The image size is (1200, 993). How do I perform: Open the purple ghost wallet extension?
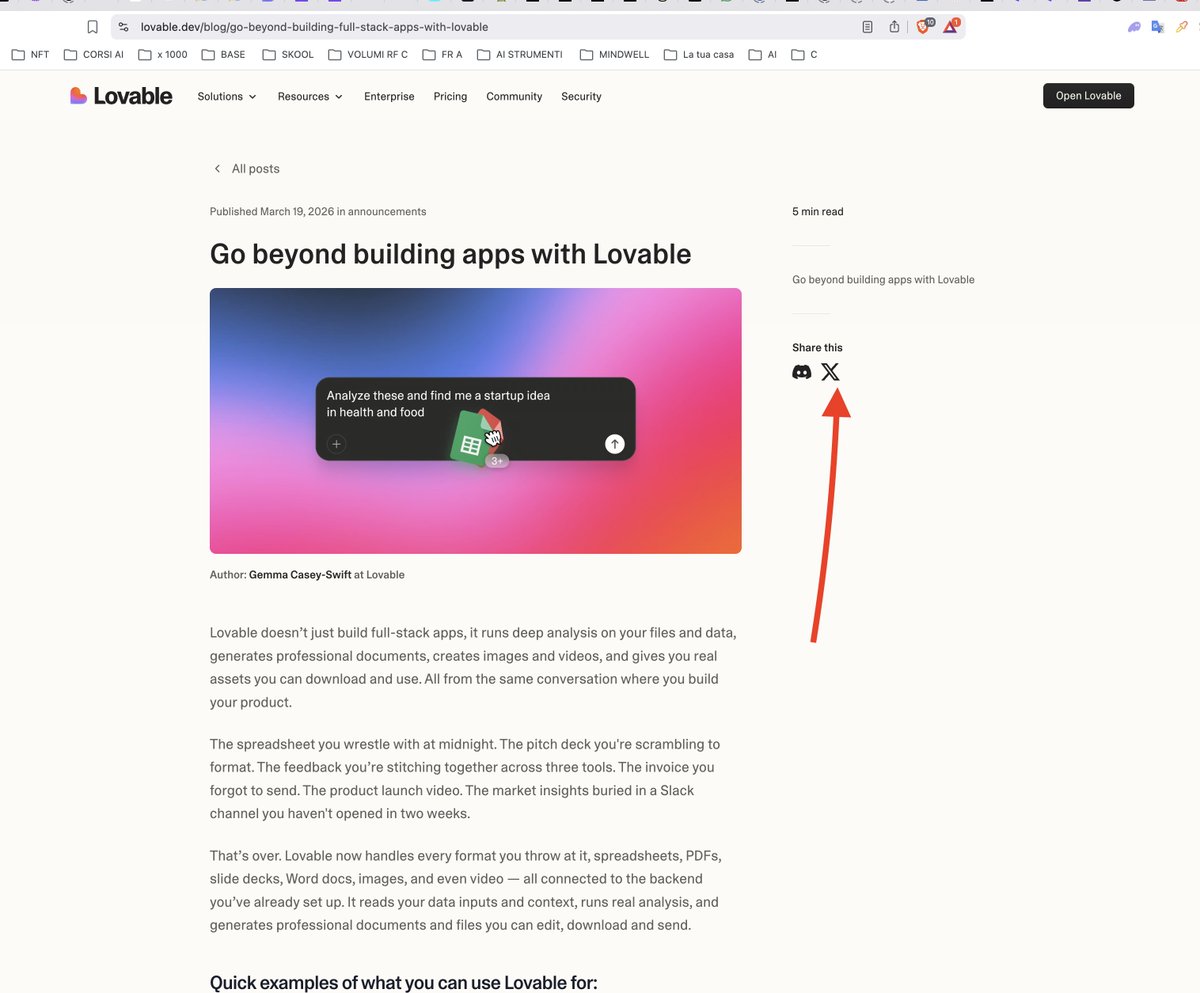coord(1134,27)
